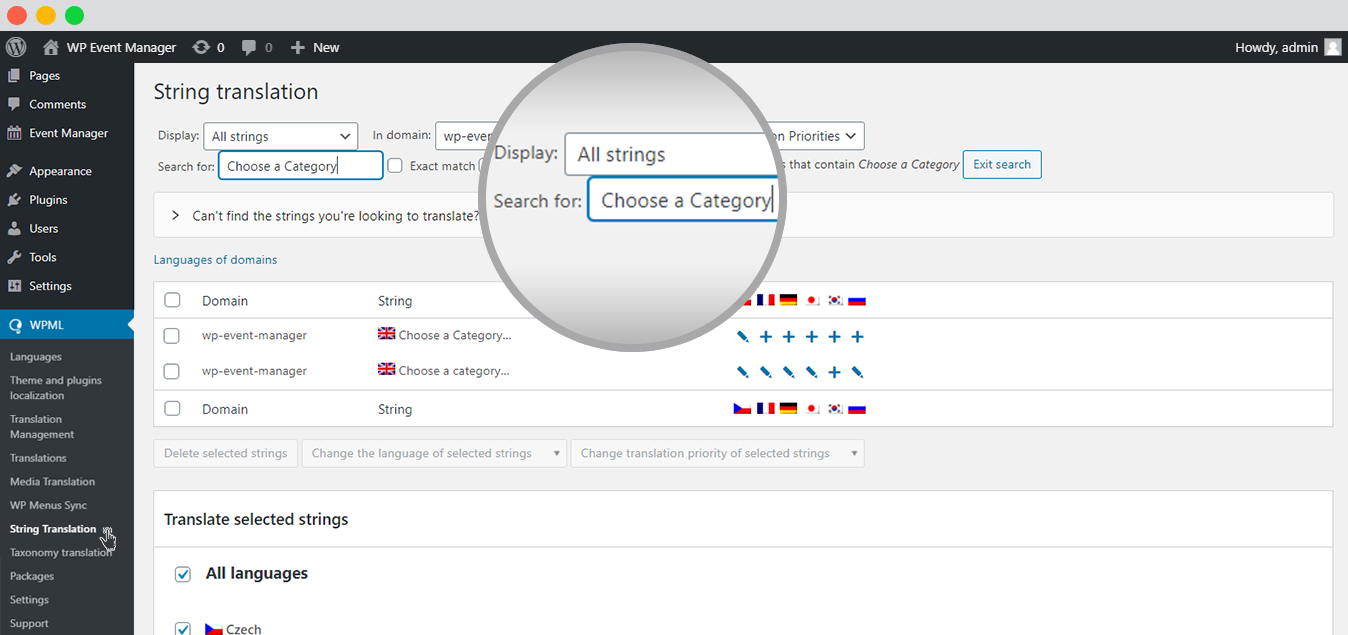Screen dimensions: 1348x635
Task: Click the Czech flag in the table footer row
Action: coord(742,408)
